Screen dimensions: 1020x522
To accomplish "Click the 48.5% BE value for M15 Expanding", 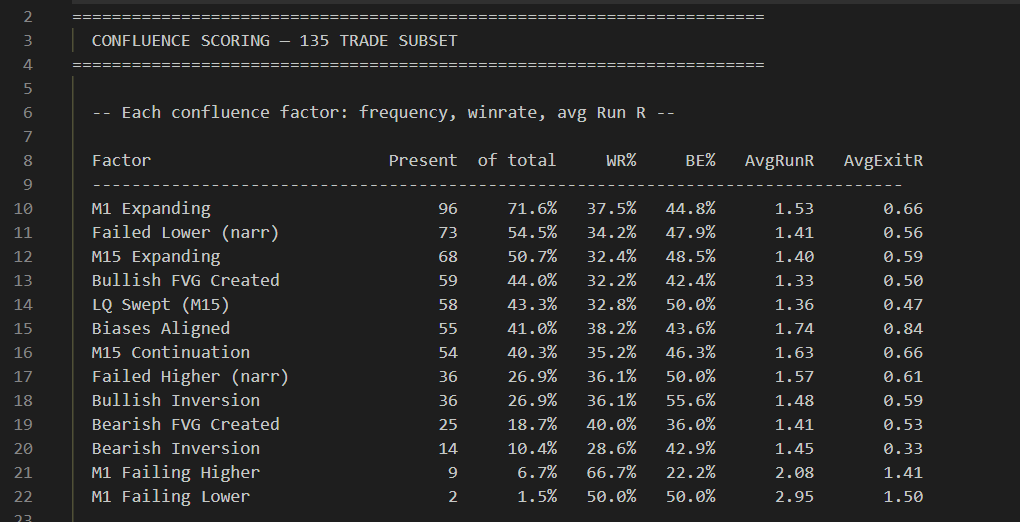I will (x=690, y=256).
